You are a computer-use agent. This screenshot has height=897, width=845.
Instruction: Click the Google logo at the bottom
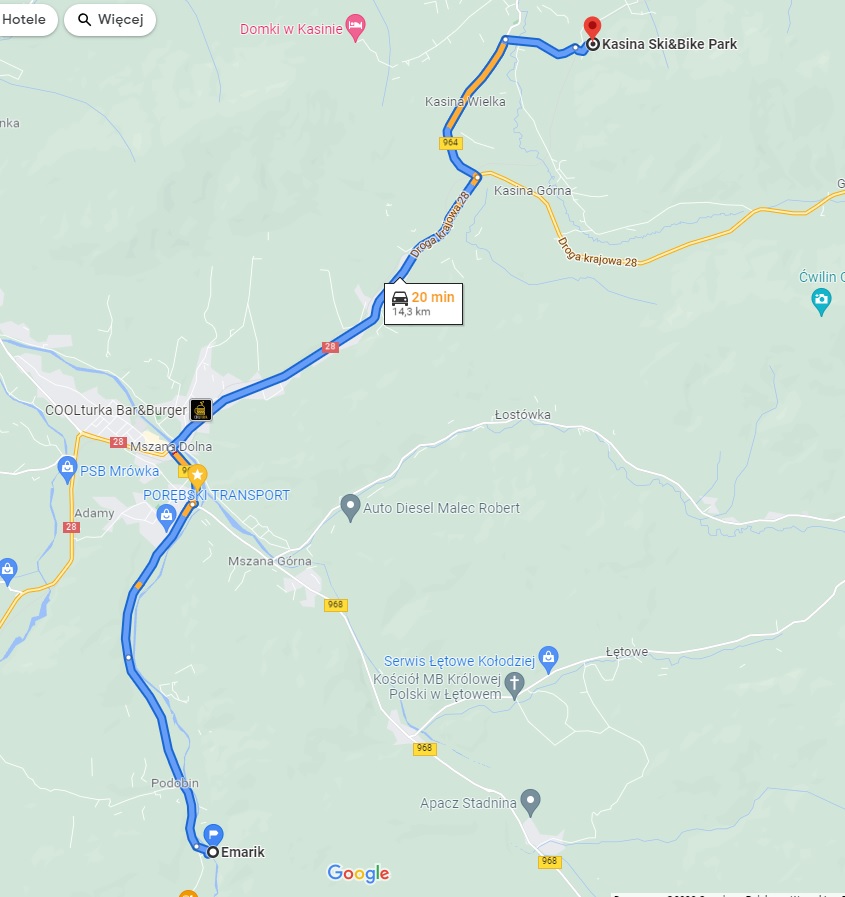[358, 873]
